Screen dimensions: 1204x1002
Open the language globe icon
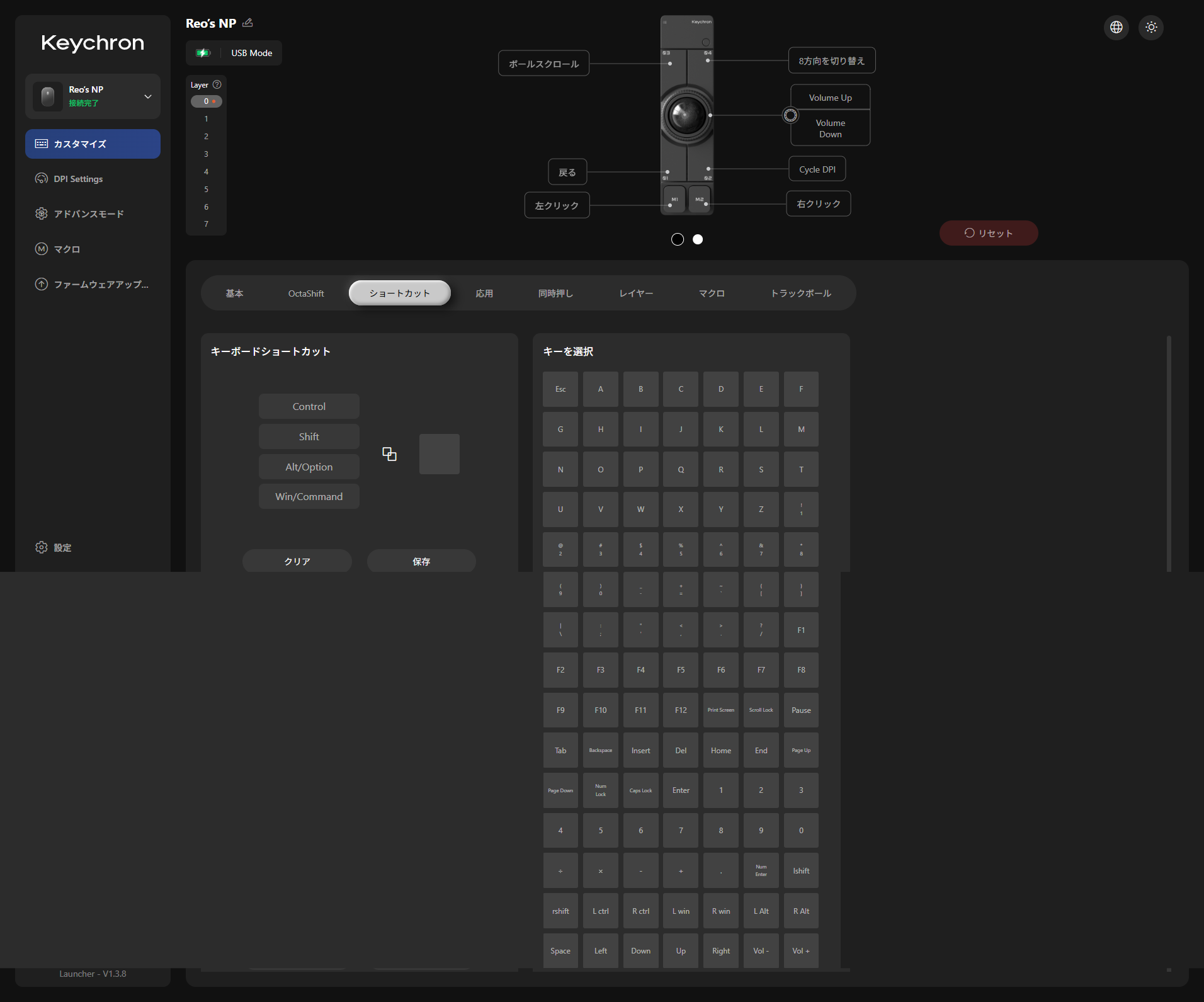[1116, 27]
